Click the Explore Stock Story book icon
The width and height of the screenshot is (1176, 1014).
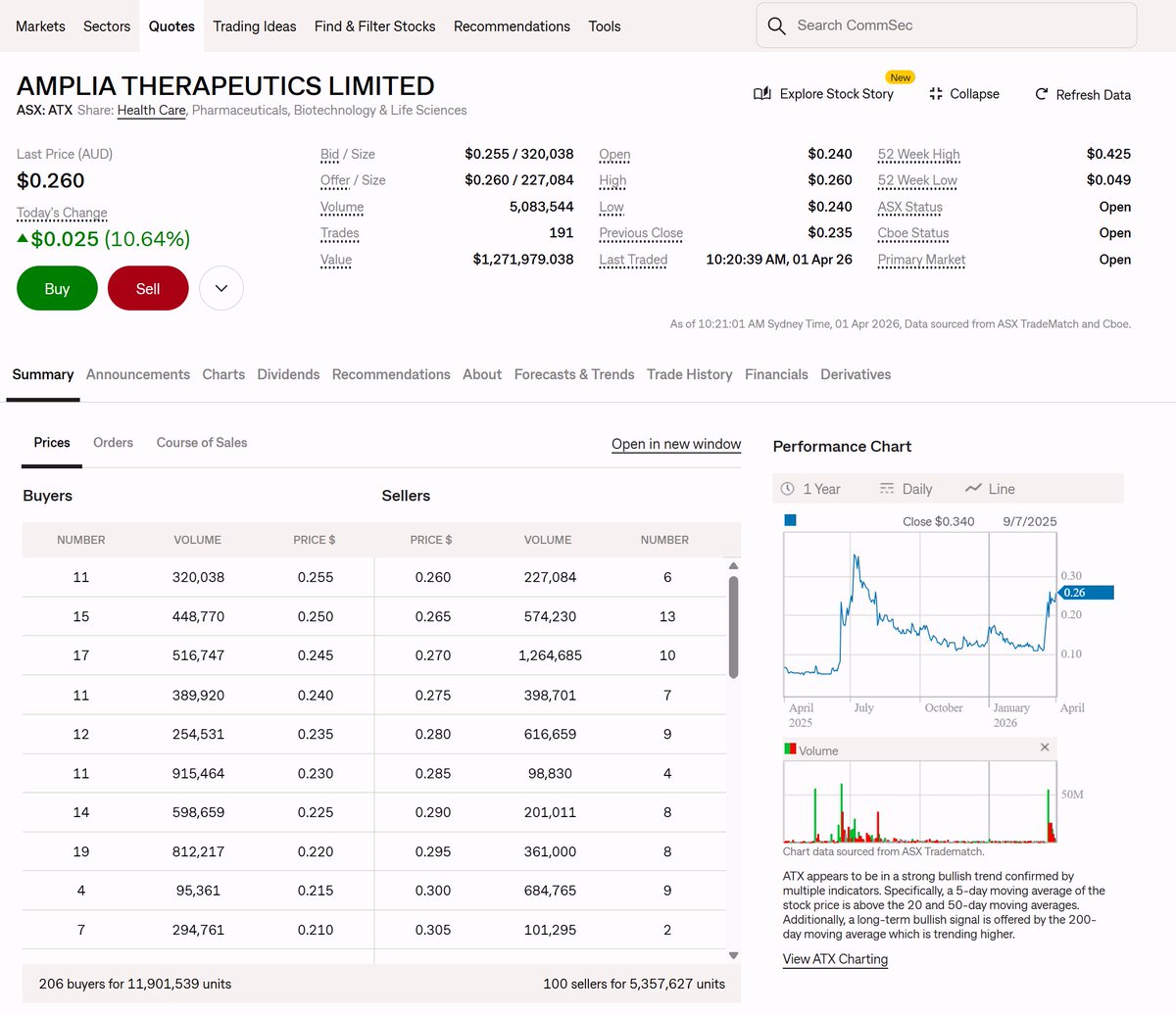click(761, 94)
